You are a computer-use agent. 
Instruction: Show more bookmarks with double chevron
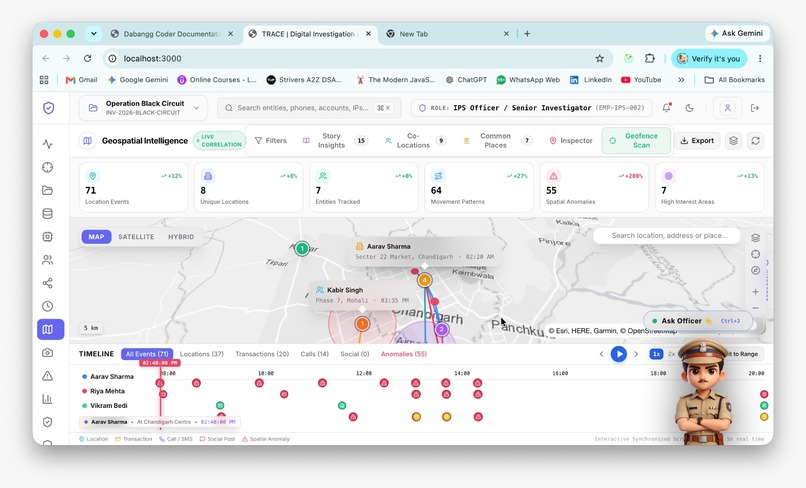(681, 80)
